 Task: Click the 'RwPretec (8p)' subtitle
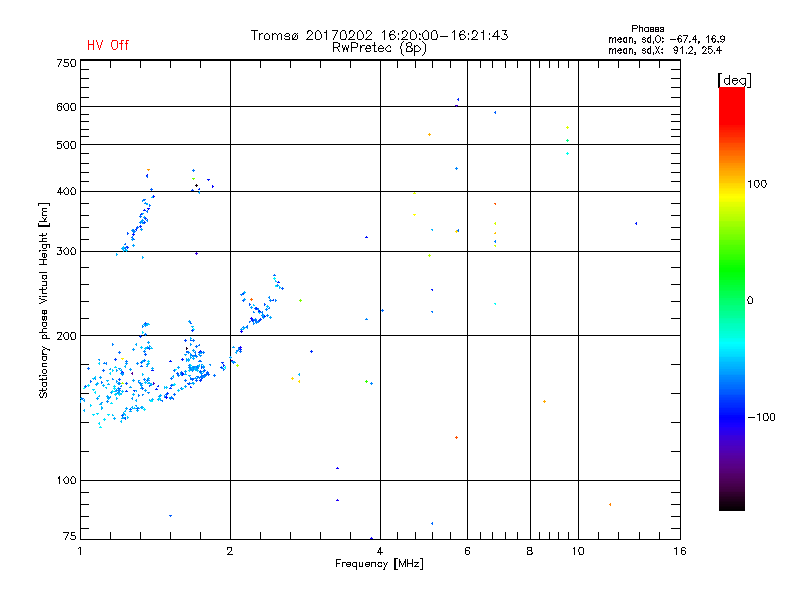(379, 48)
